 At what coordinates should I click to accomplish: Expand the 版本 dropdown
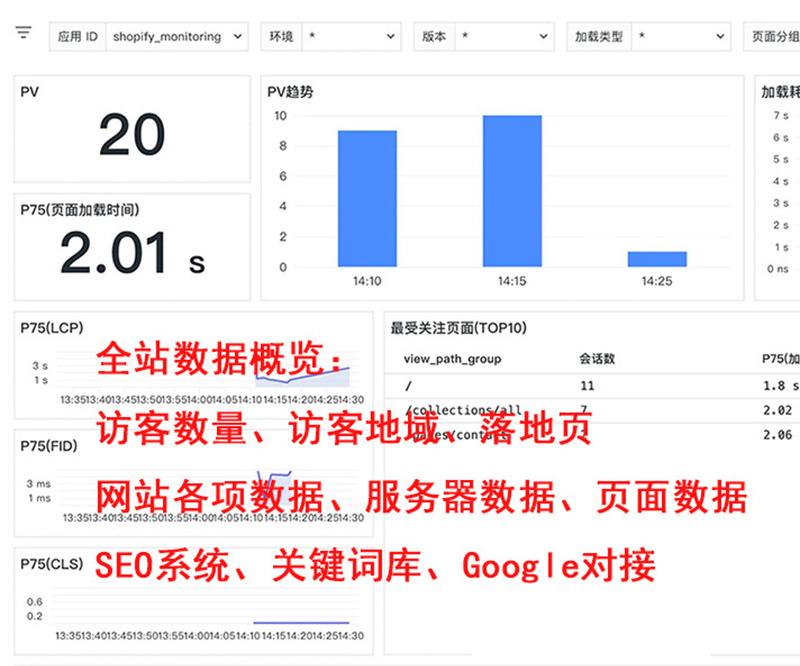pos(504,37)
